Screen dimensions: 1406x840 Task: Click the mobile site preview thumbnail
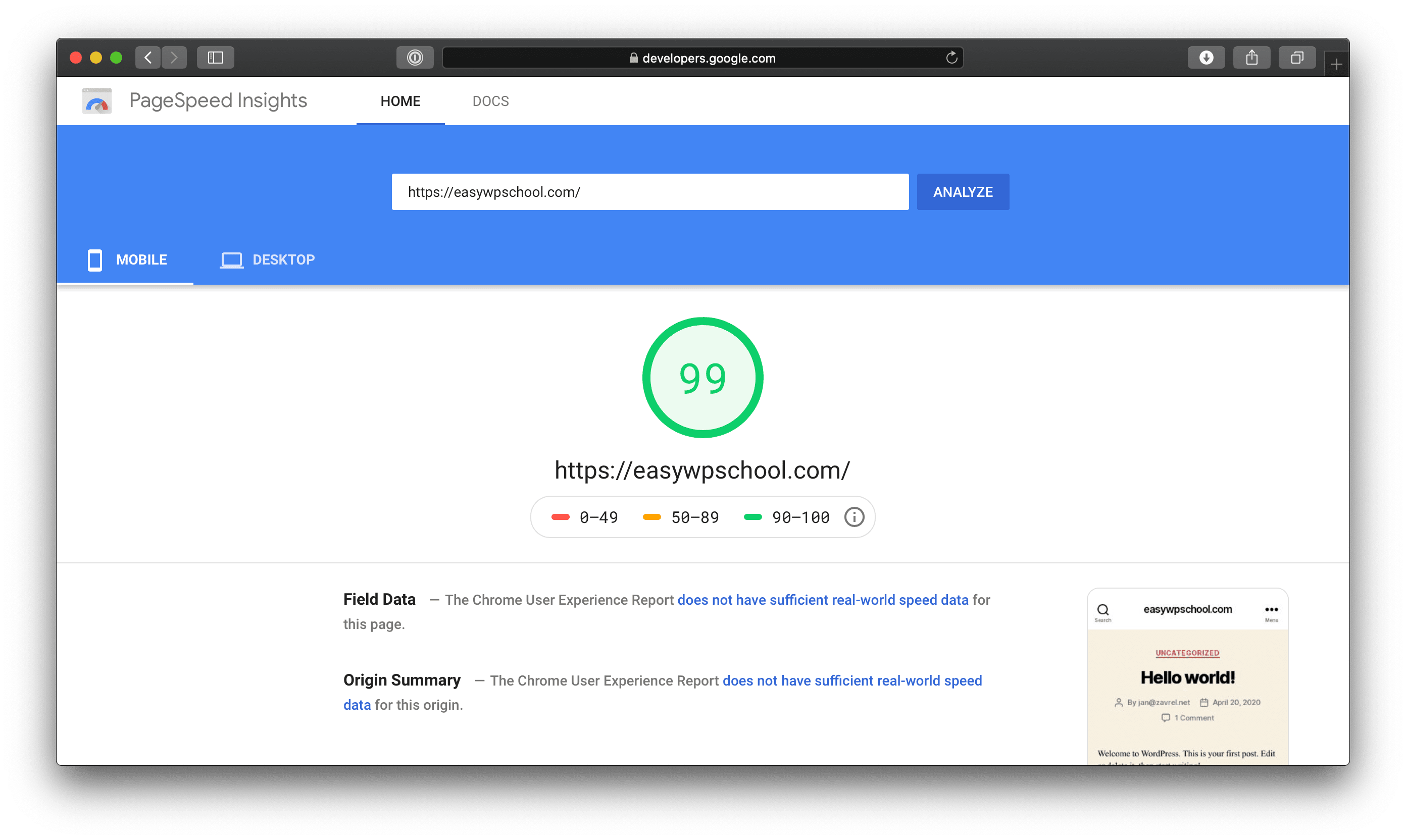coord(1187,677)
